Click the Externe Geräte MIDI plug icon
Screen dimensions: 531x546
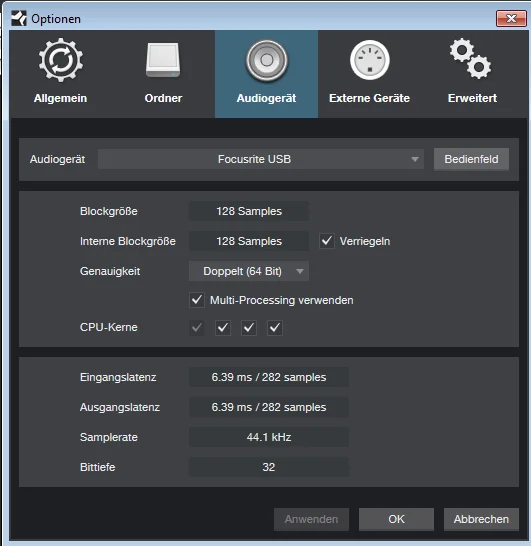pos(369,60)
